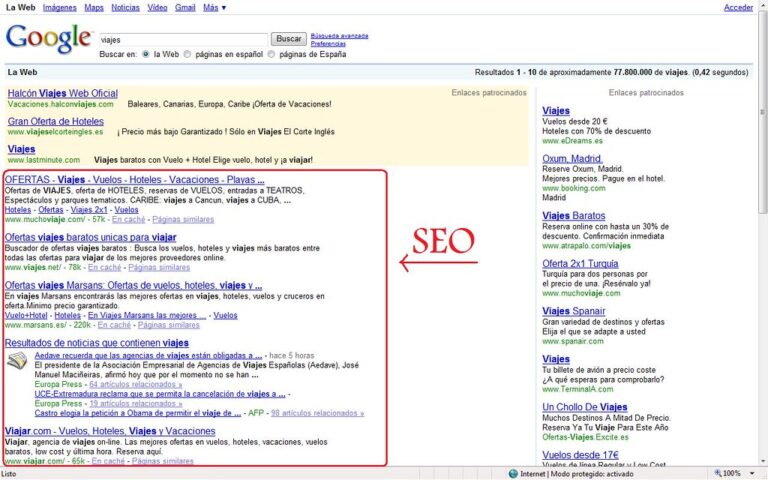Screen dimensions: 768x480
Task: Open Preferencias link
Action: tap(328, 44)
